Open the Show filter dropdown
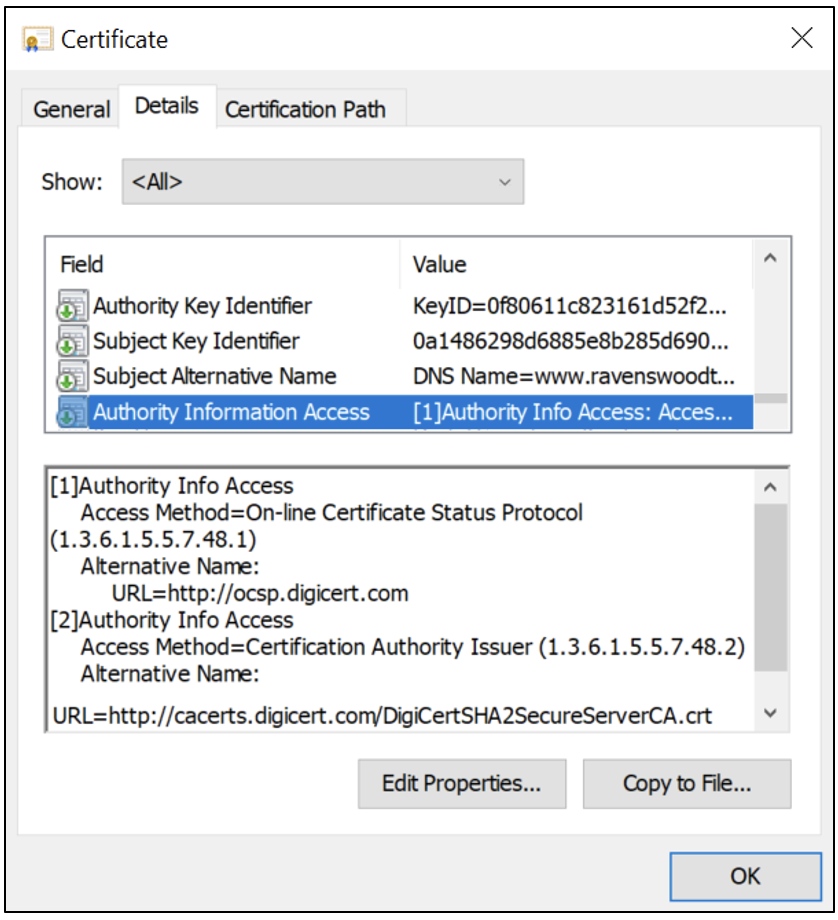Screen dimensions: 838x920 (x=323, y=182)
